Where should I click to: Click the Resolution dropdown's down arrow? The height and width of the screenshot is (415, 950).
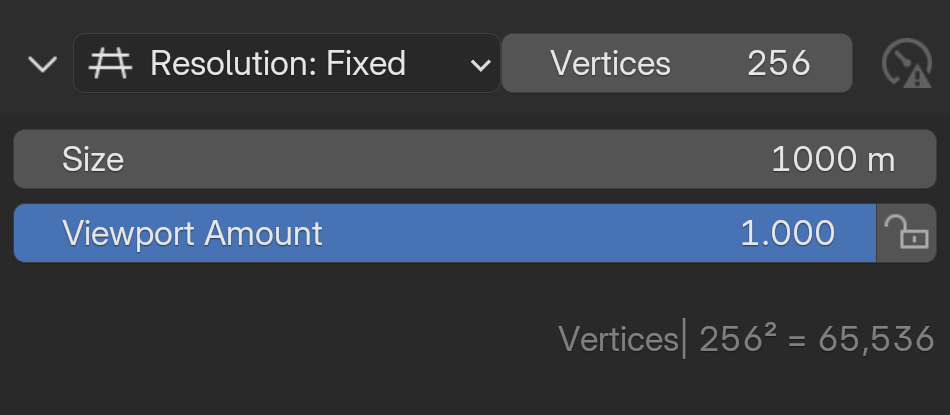pos(480,65)
